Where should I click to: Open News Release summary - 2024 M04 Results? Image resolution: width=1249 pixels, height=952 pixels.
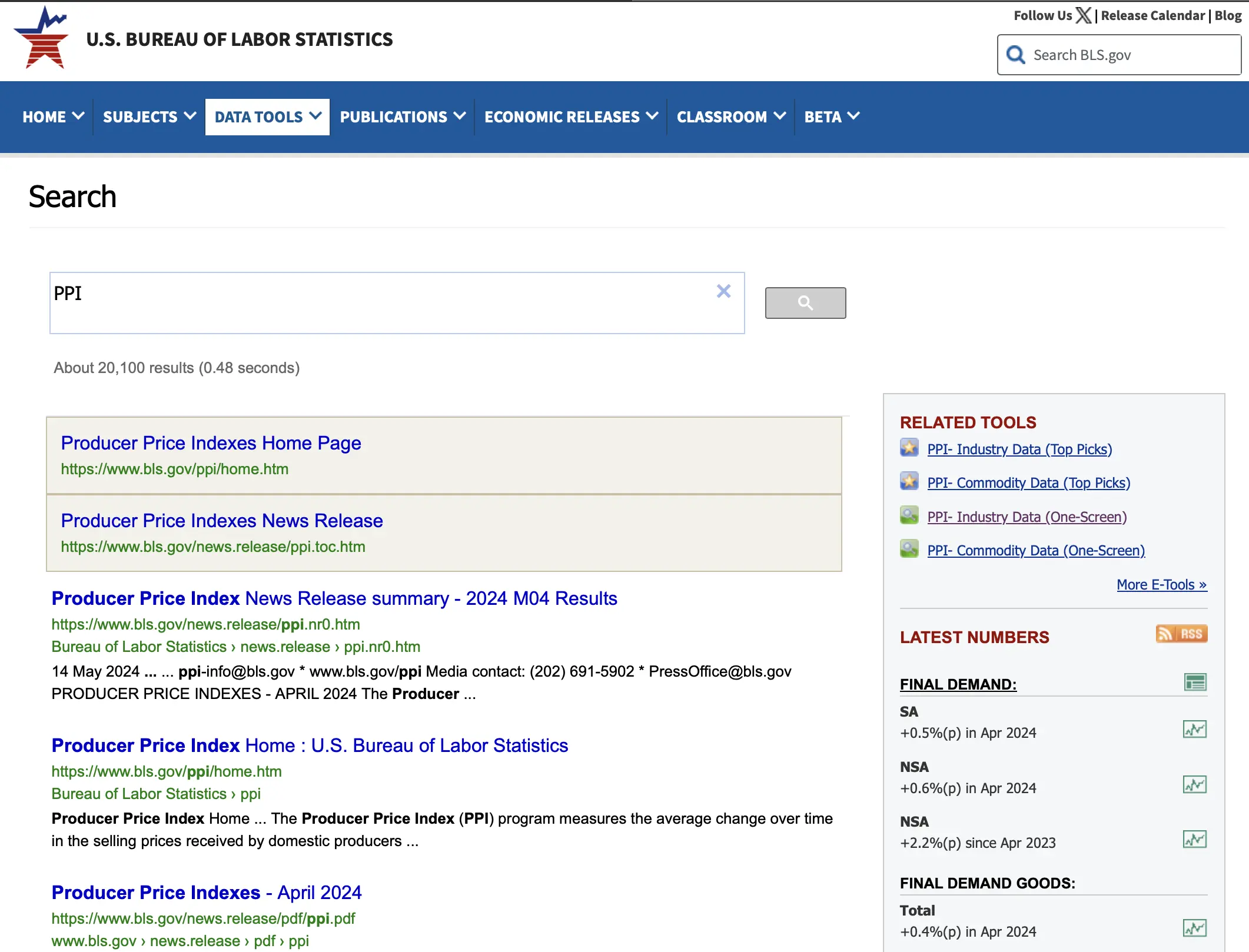[334, 598]
